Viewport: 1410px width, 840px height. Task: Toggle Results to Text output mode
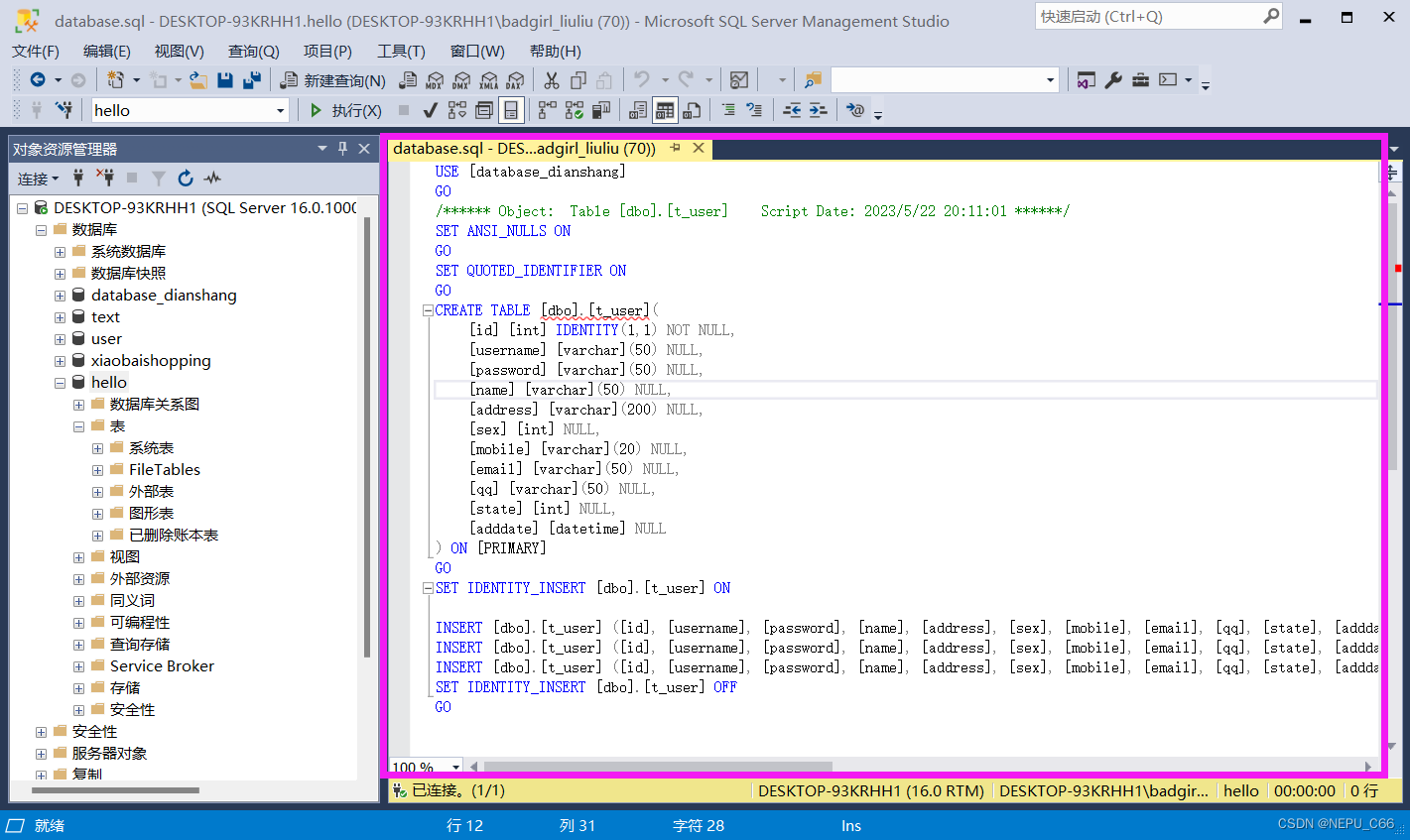point(638,110)
